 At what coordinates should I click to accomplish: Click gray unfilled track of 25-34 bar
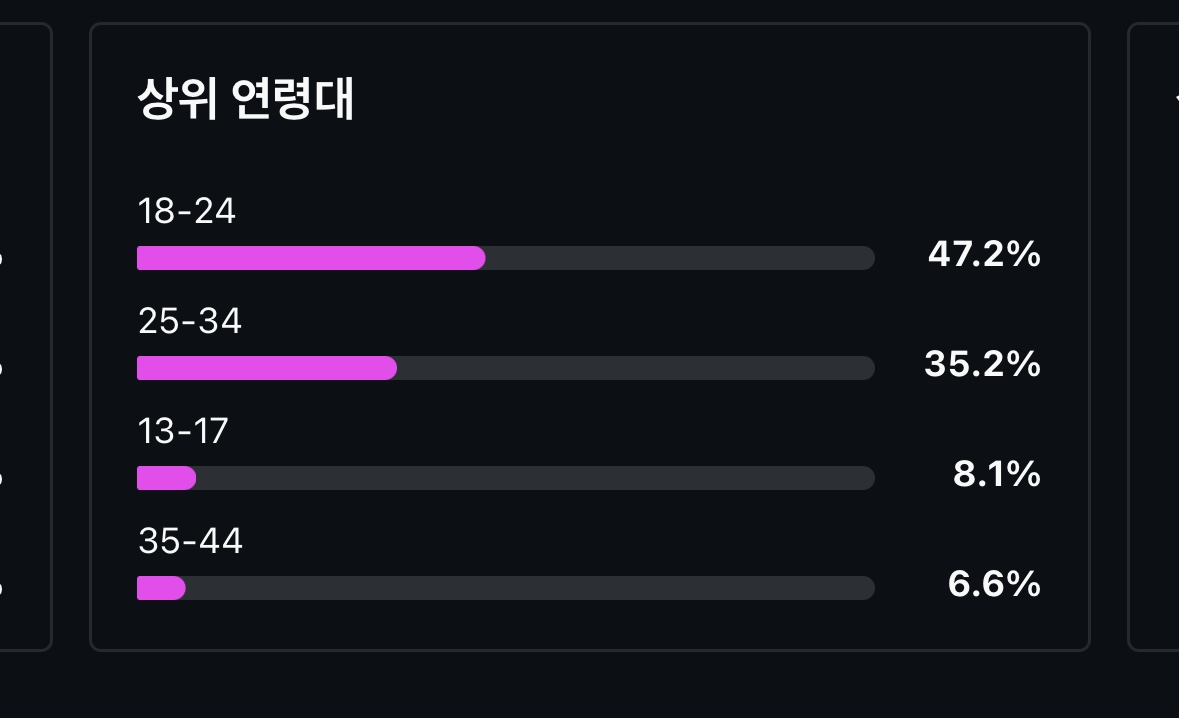635,368
